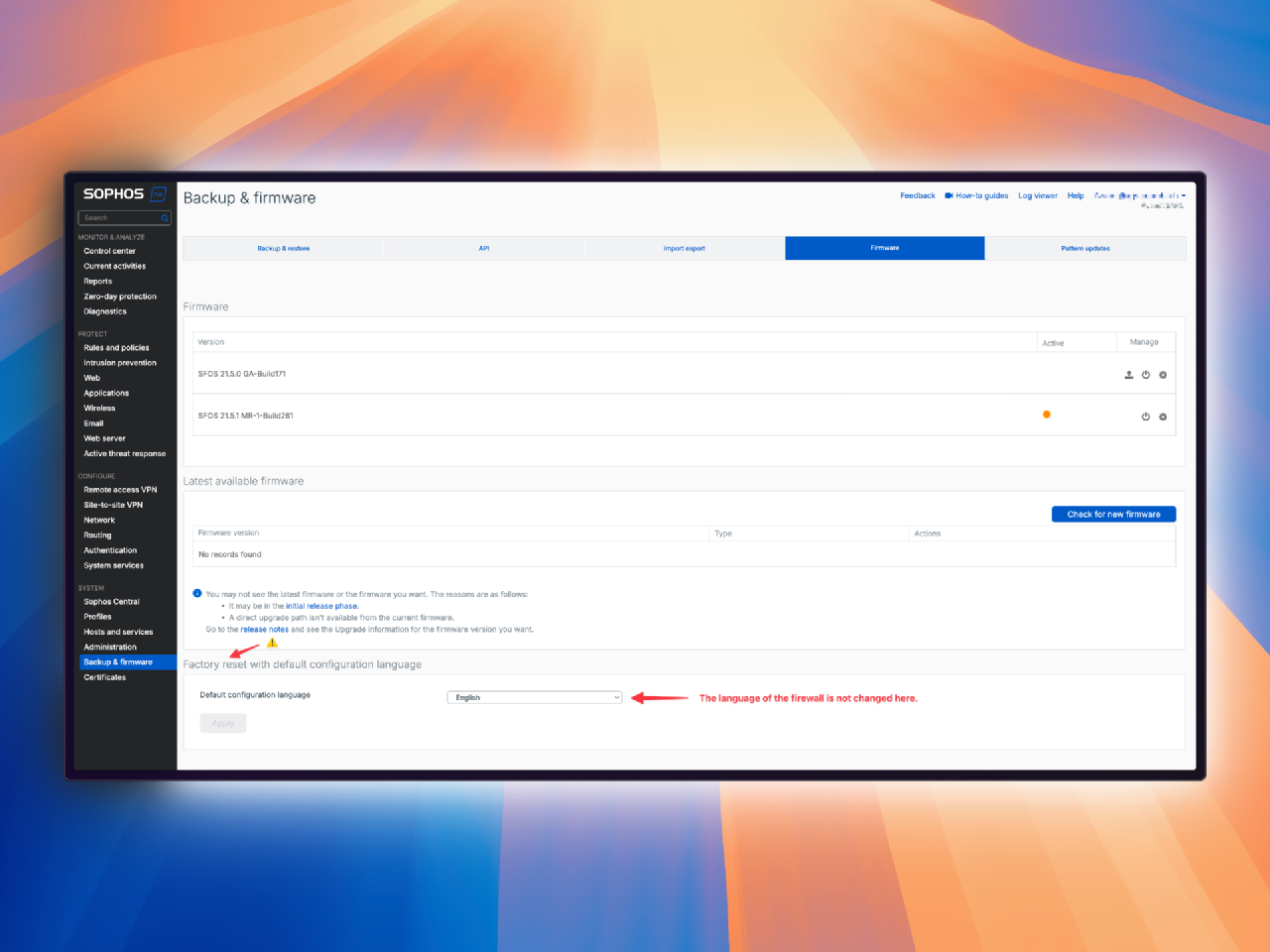Click the video icon beside How-to guides
Image resolution: width=1270 pixels, height=952 pixels.
pos(947,195)
